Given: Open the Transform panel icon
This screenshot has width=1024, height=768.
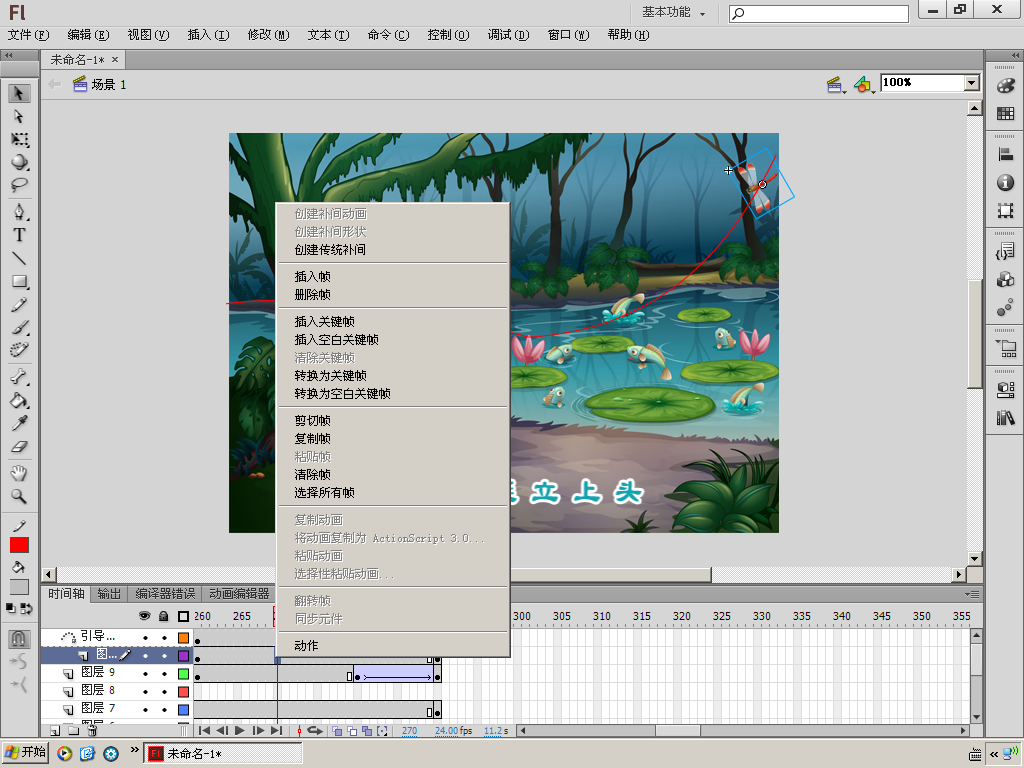Looking at the screenshot, I should click(x=1006, y=210).
